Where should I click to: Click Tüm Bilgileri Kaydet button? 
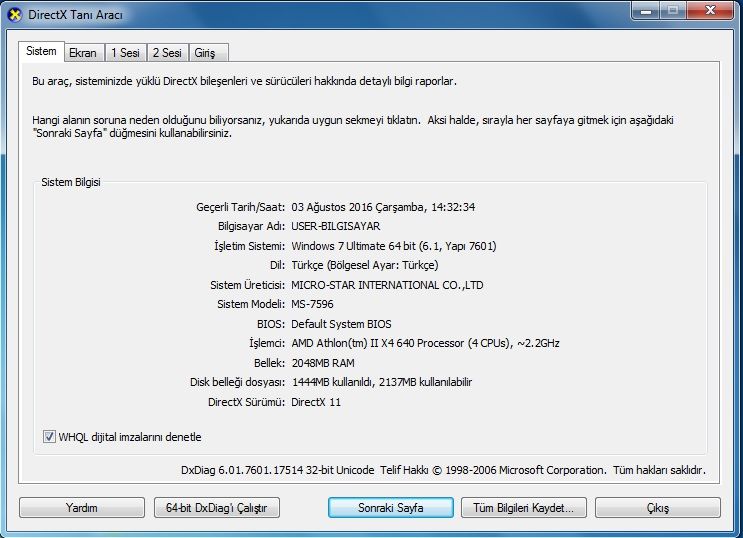(x=524, y=508)
